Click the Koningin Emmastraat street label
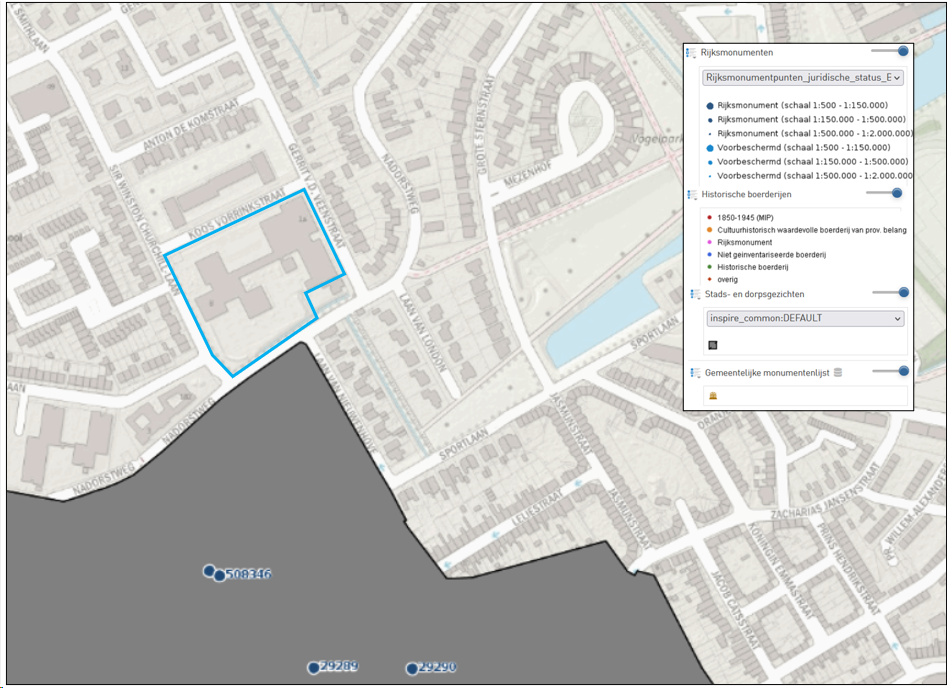The height and width of the screenshot is (688, 947). tap(782, 570)
